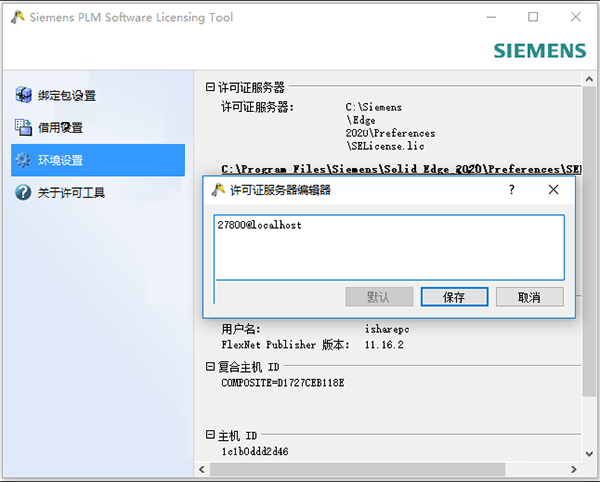The image size is (600, 482).
Task: Click the C:\Siemens license server path text
Action: point(390,126)
